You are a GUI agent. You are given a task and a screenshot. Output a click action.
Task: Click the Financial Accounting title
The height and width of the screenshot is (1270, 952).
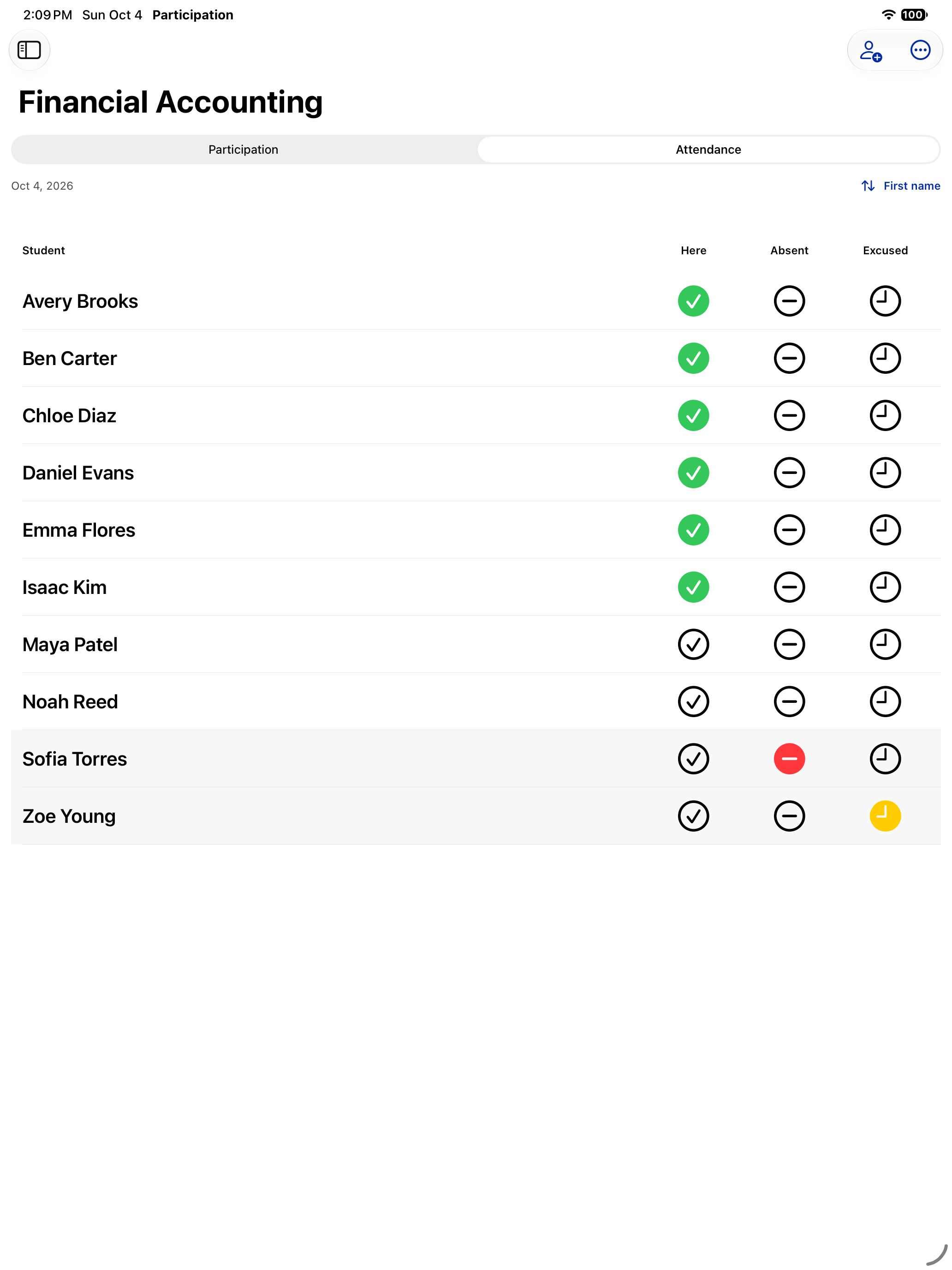click(x=171, y=102)
